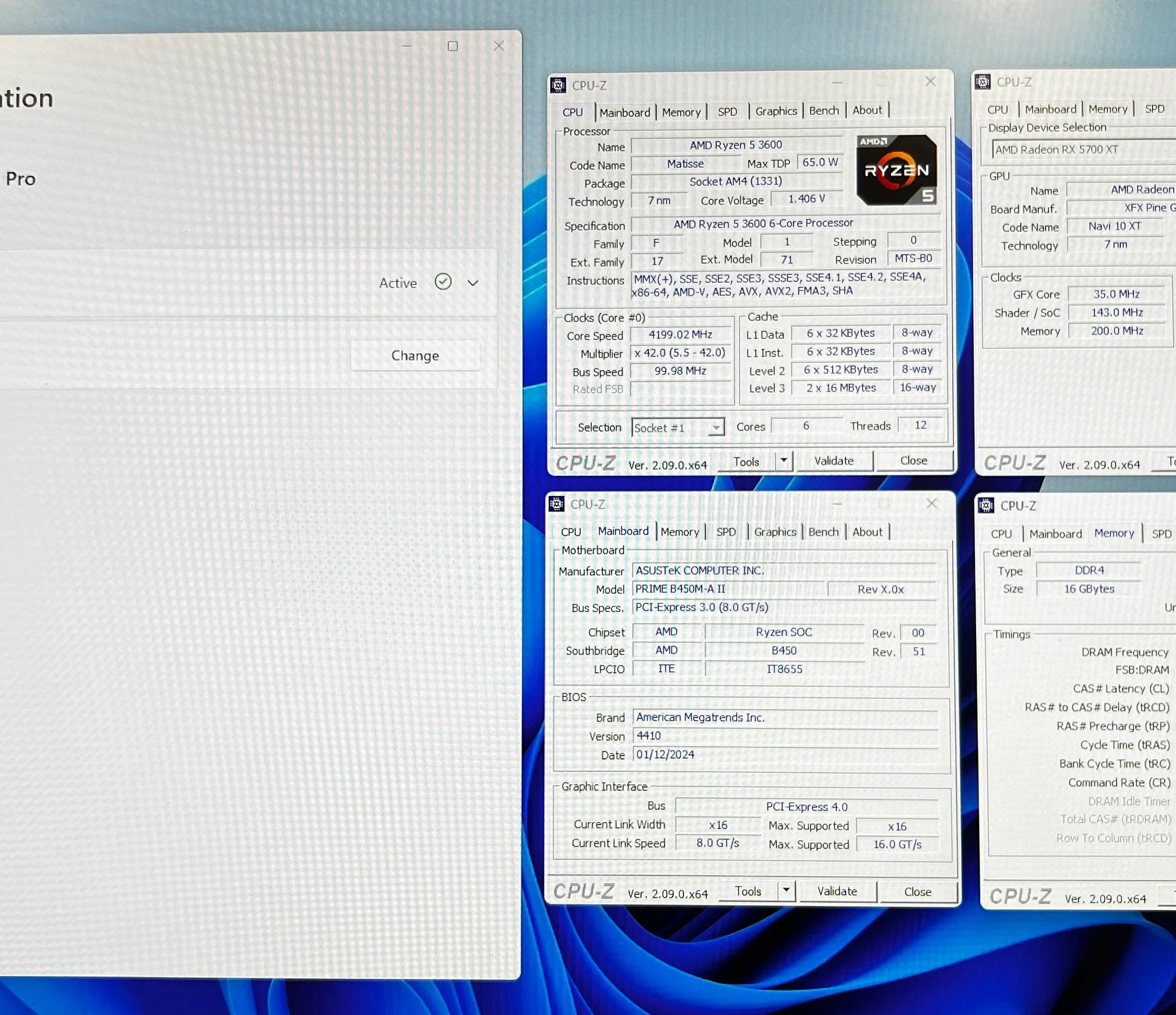
Task: Select the Memory tab in the Graphics window
Action: 1108,109
